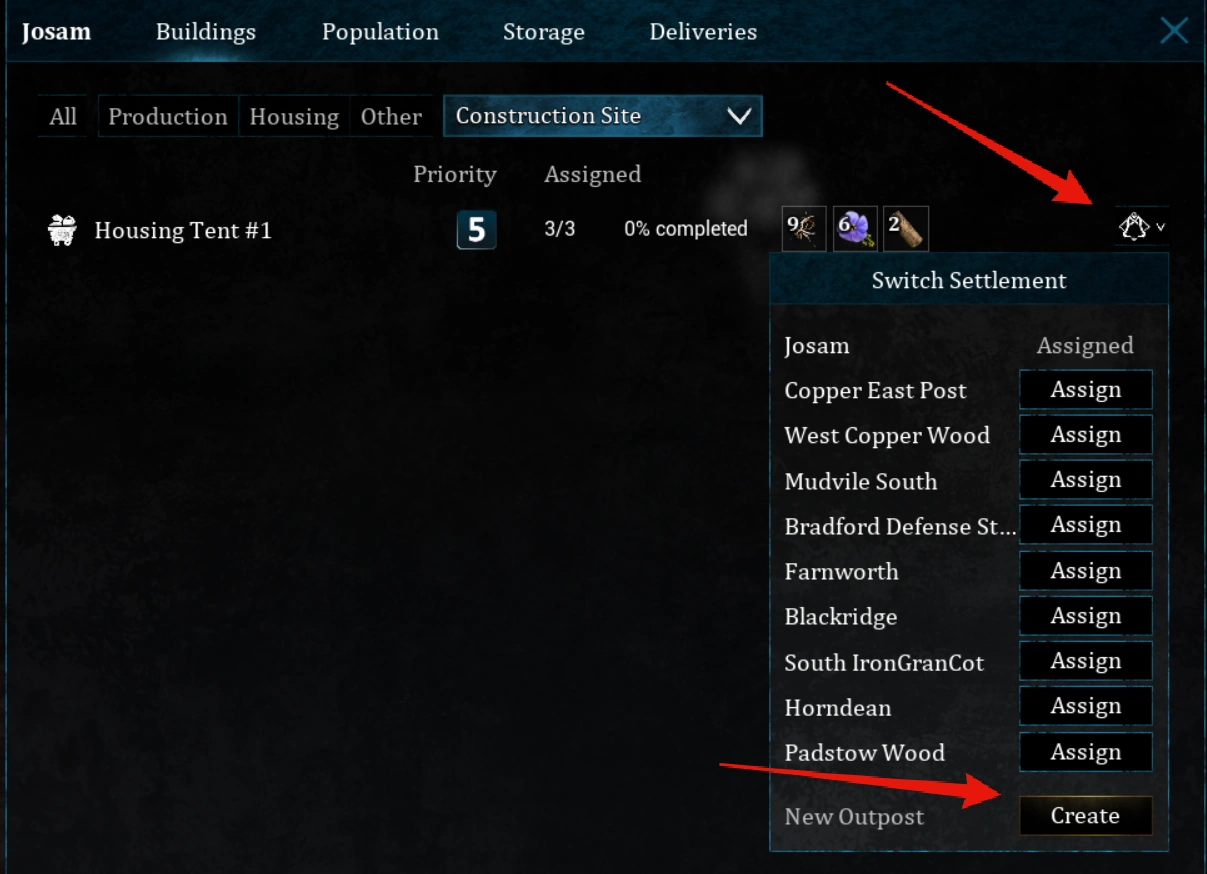The image size is (1207, 874).
Task: Select the Housing Tent #1 row
Action: [183, 231]
